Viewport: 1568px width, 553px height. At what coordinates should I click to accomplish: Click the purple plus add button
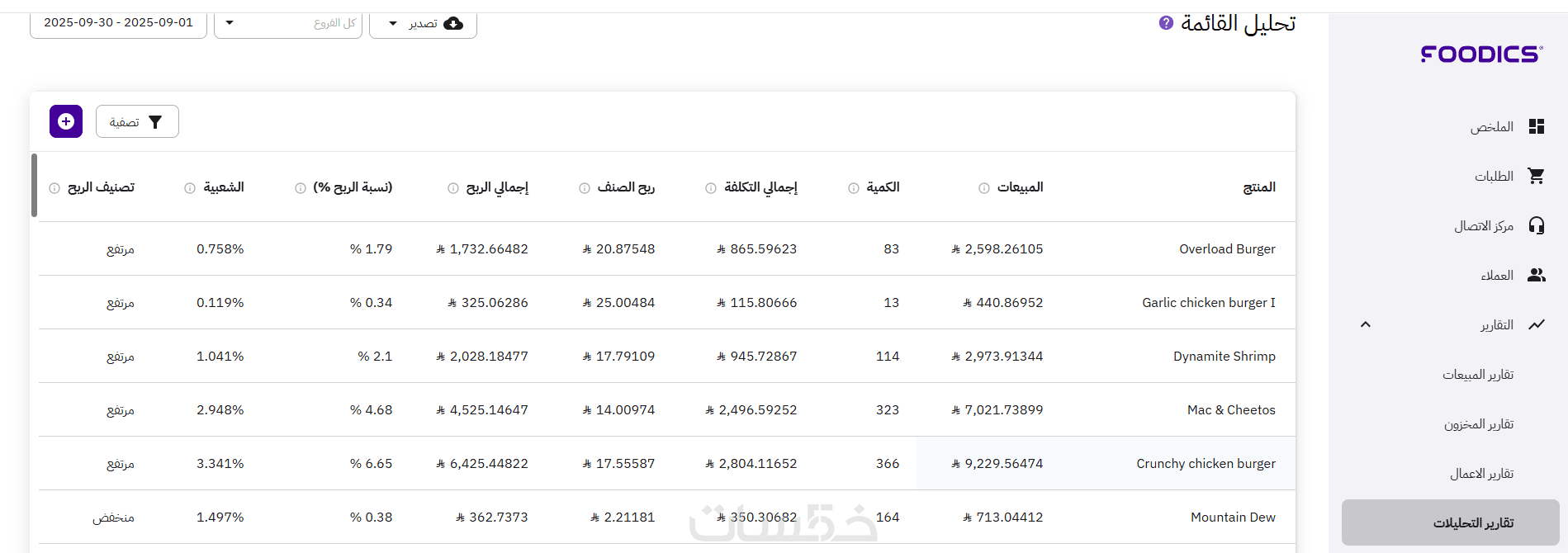click(66, 121)
